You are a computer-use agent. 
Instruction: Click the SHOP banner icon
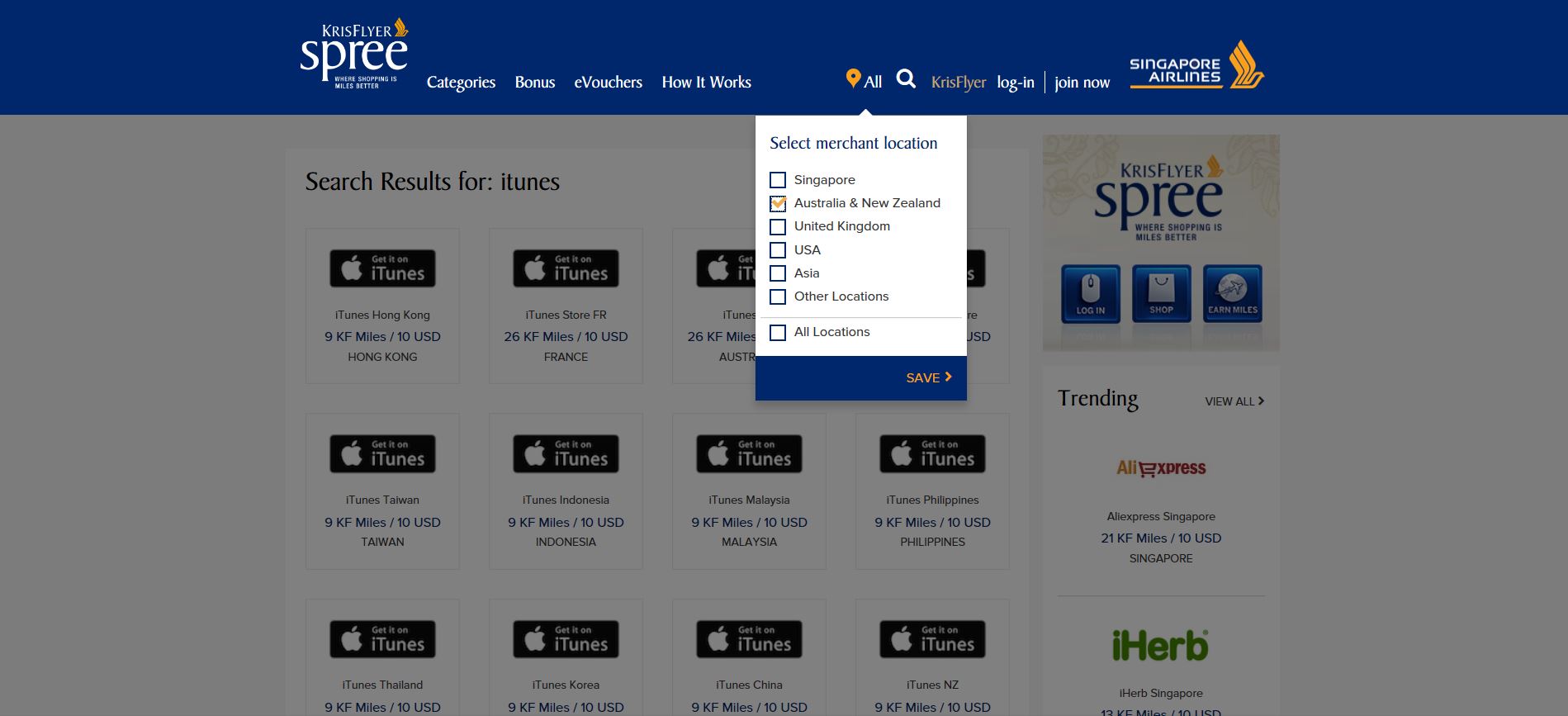point(1161,293)
